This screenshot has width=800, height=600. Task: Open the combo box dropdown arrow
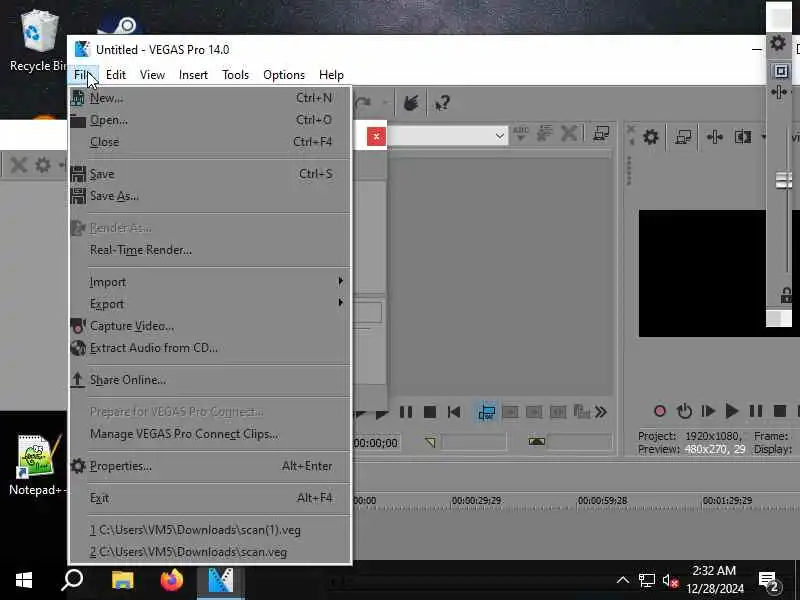tap(499, 136)
